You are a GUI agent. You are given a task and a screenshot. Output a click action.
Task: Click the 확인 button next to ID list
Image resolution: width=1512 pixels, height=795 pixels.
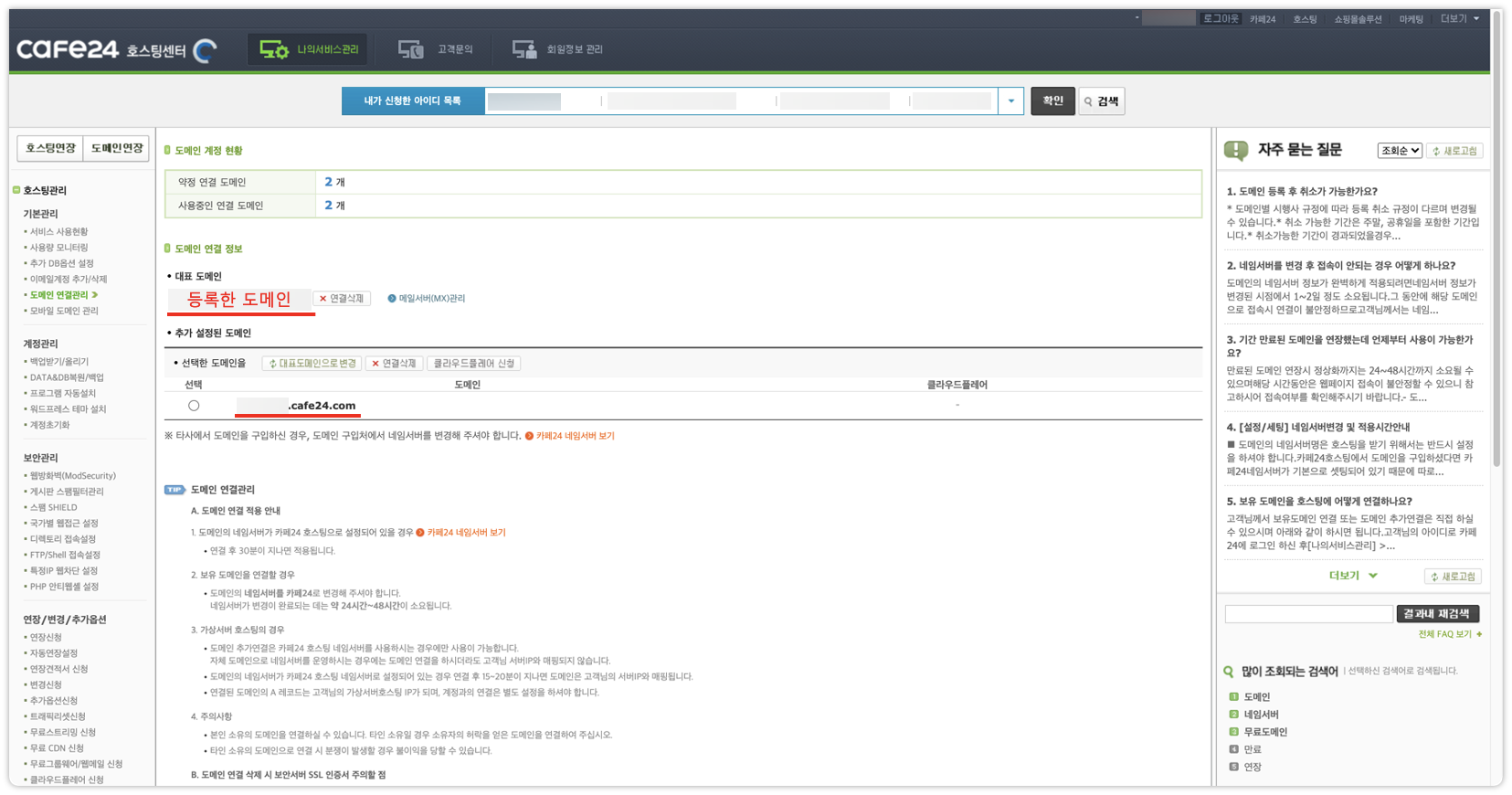point(1052,101)
